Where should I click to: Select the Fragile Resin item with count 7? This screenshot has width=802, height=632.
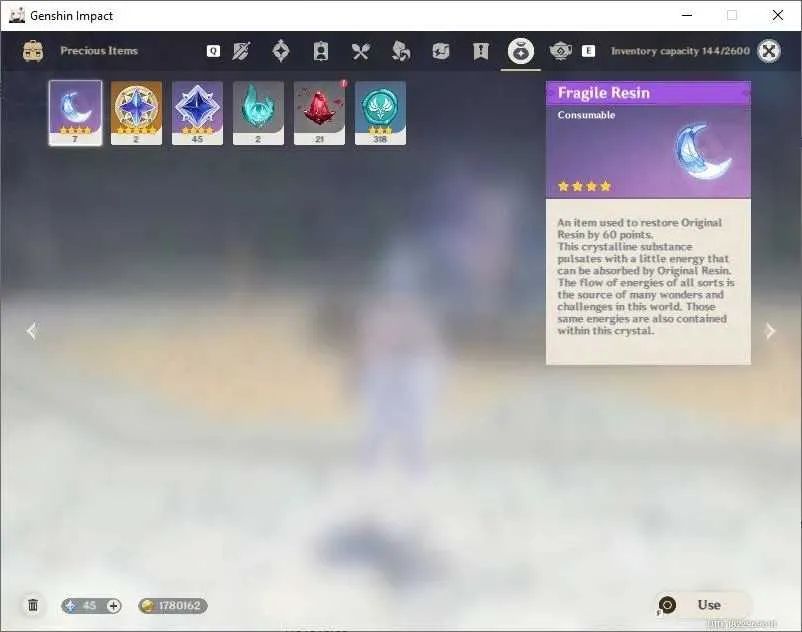76,113
